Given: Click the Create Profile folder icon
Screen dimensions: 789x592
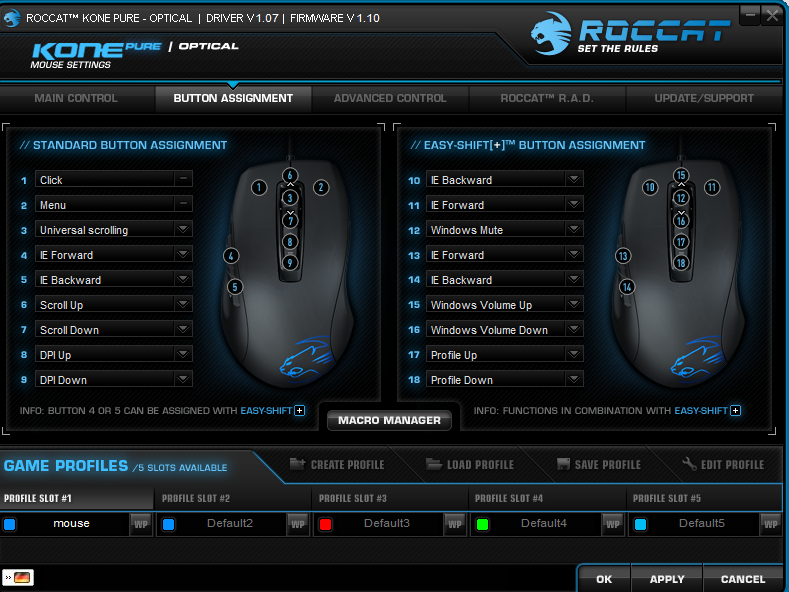Looking at the screenshot, I should coord(297,464).
